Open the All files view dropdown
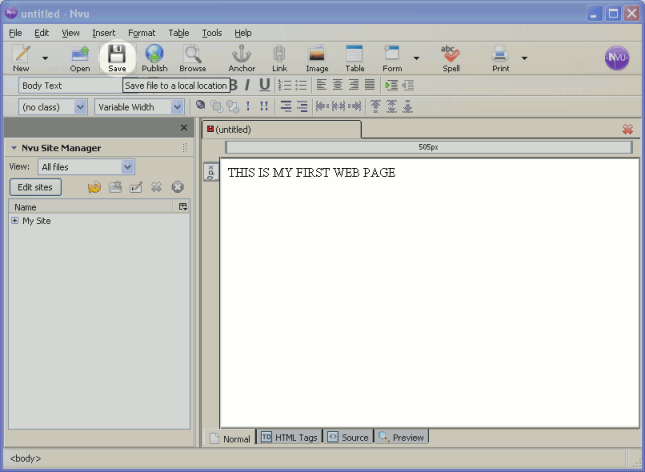Image resolution: width=645 pixels, height=472 pixels. (x=86, y=167)
